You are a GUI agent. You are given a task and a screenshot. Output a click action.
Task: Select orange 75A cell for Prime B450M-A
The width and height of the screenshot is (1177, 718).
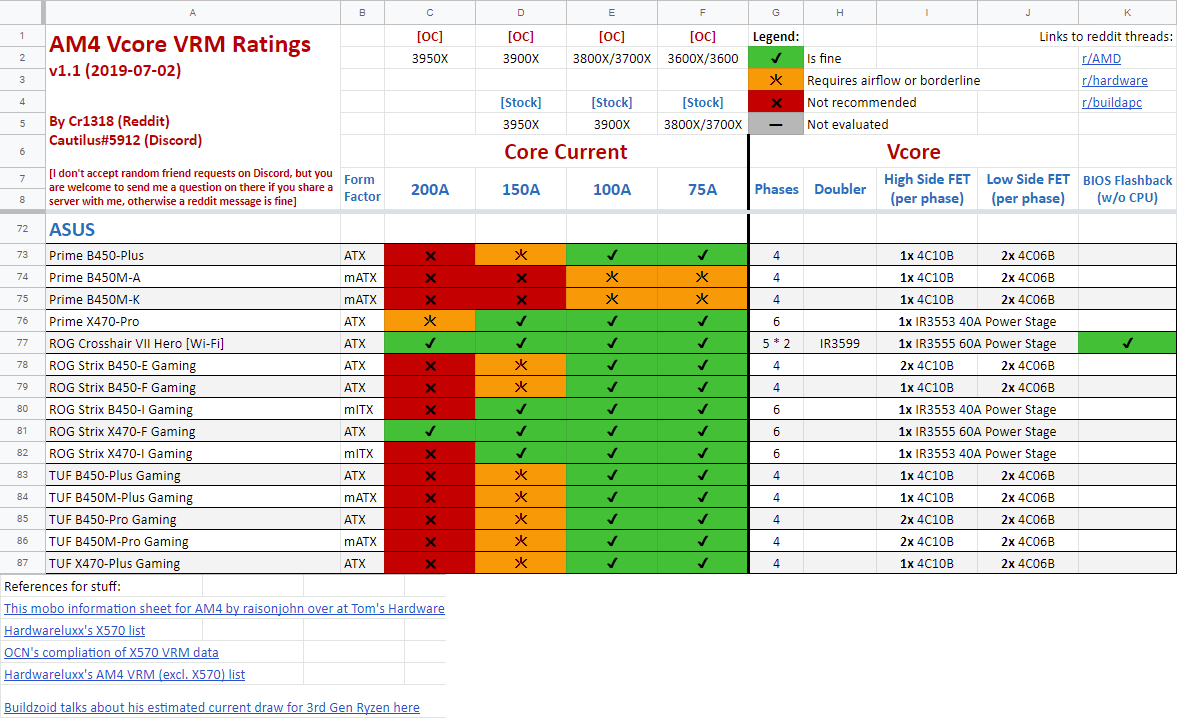(x=703, y=277)
